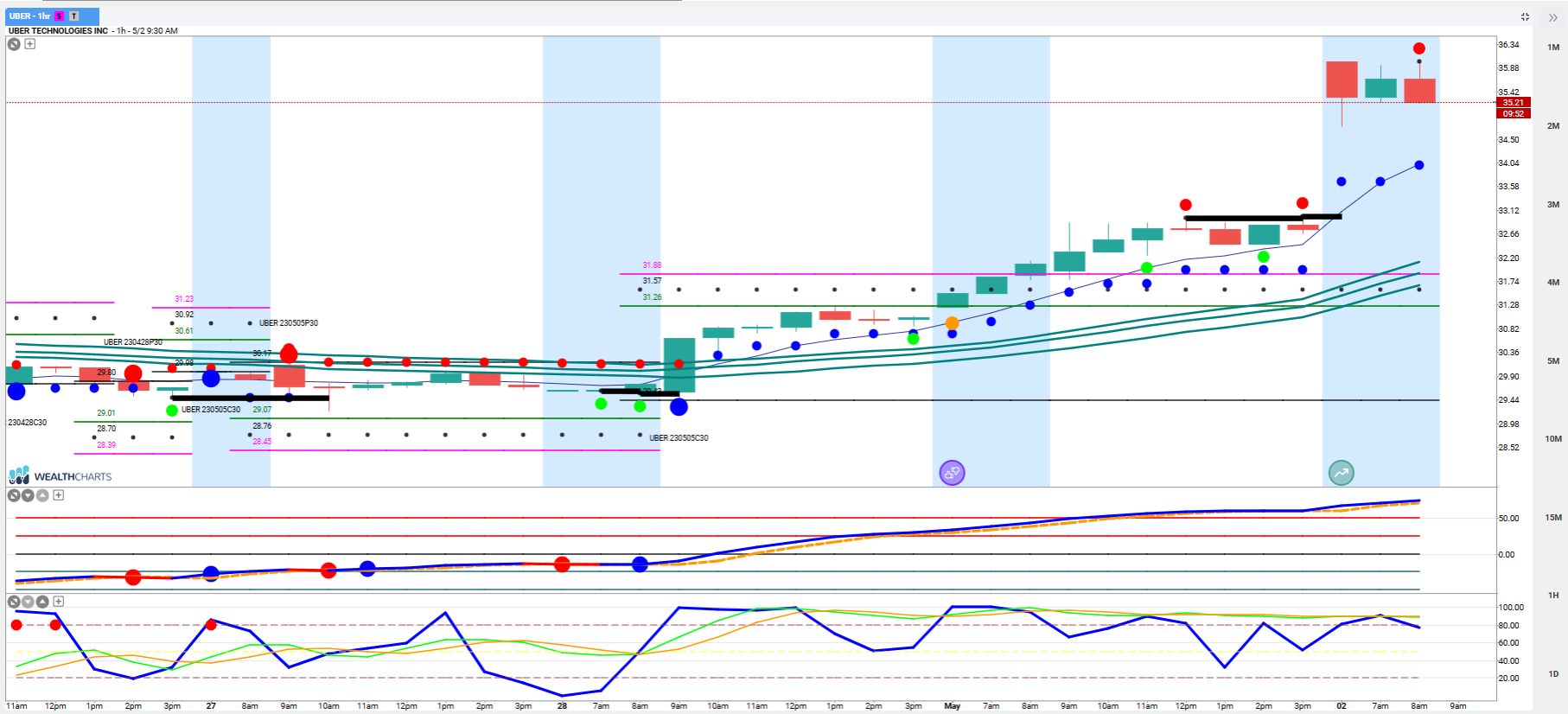Click the purple event icon near May

coord(952,473)
